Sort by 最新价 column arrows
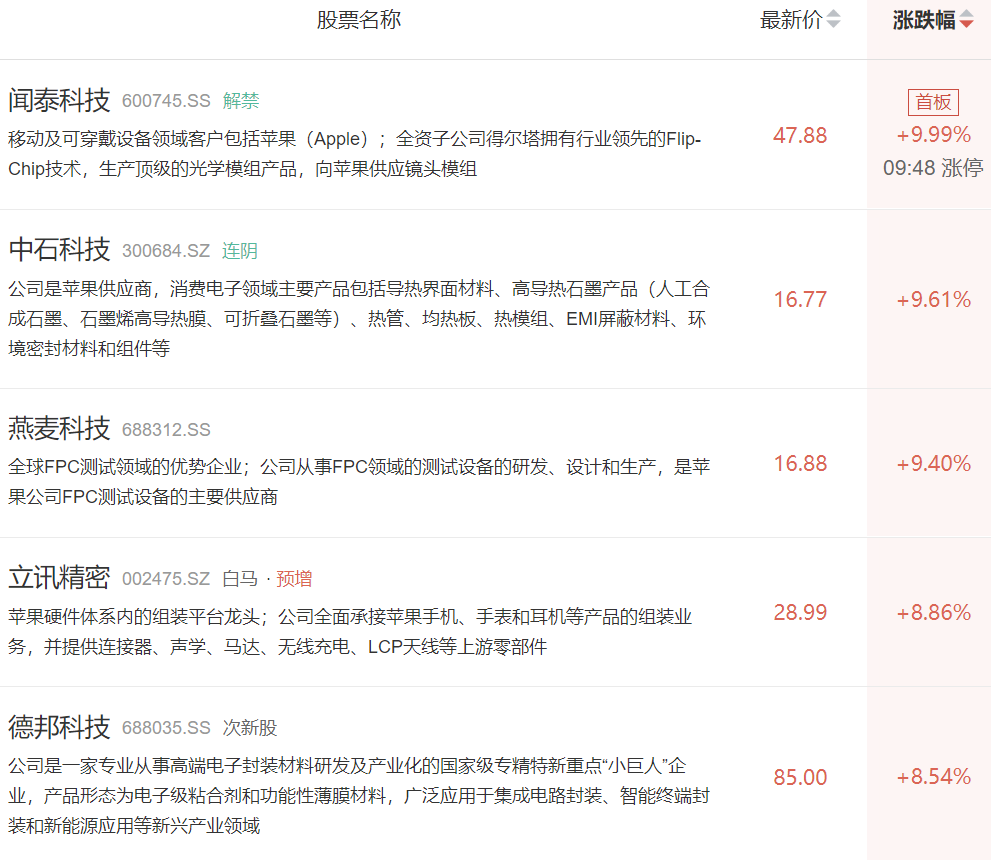 tap(834, 20)
